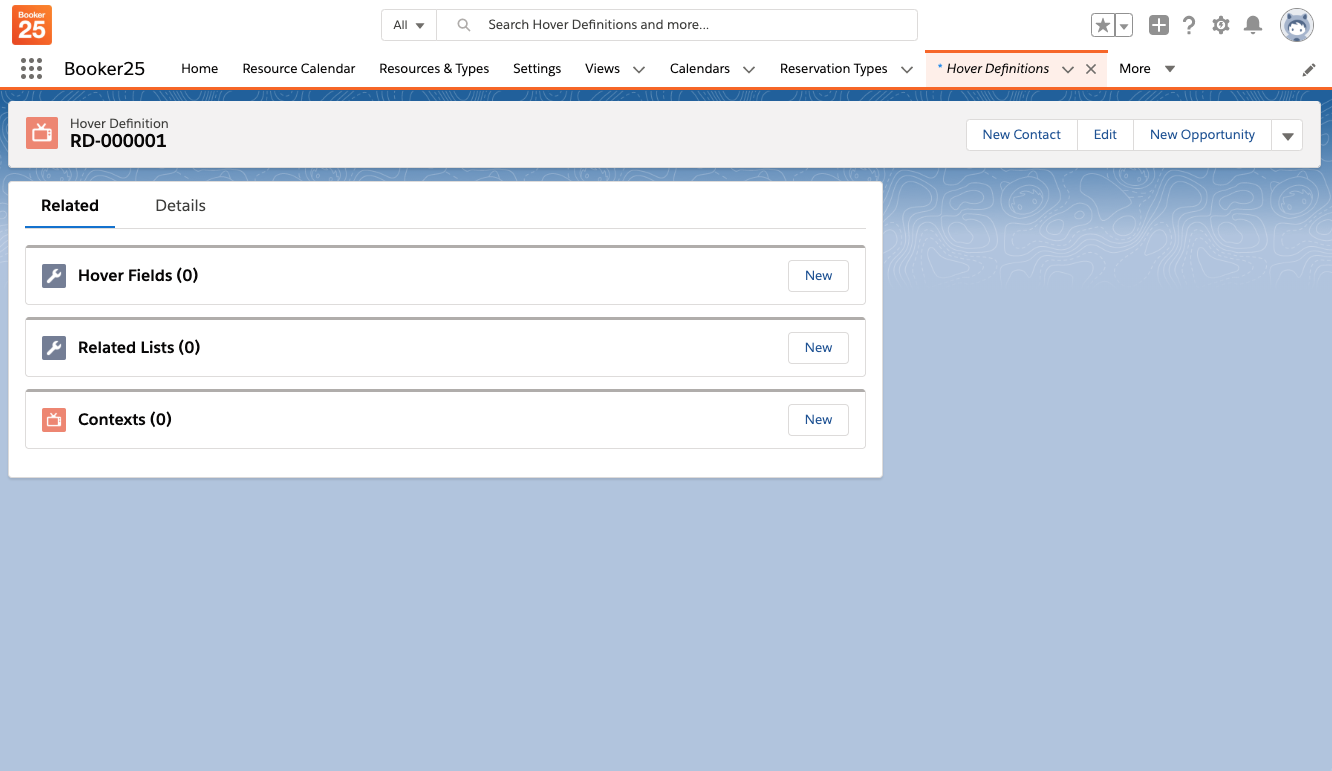Expand the favorites list dropdown arrow

(1125, 26)
